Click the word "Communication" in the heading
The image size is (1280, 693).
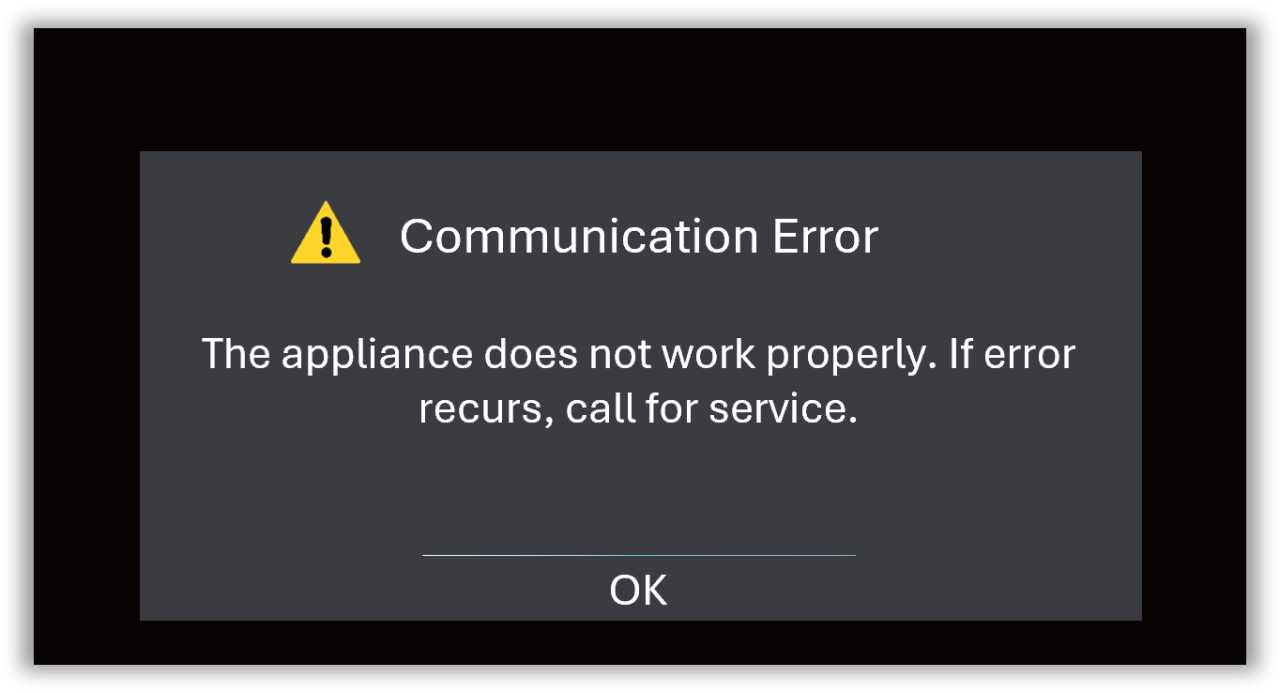tap(580, 237)
